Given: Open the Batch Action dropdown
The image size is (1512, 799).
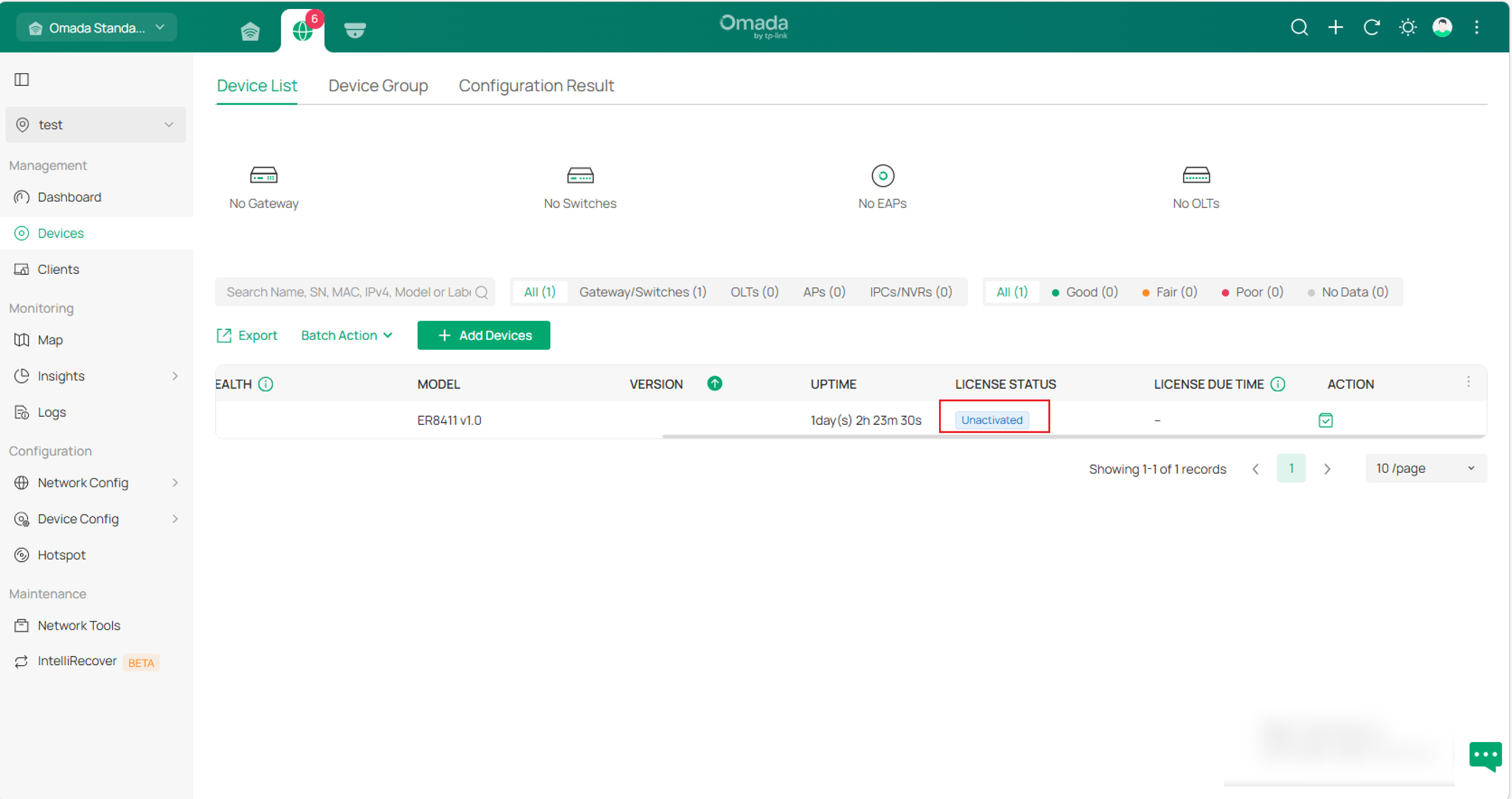Looking at the screenshot, I should [346, 335].
